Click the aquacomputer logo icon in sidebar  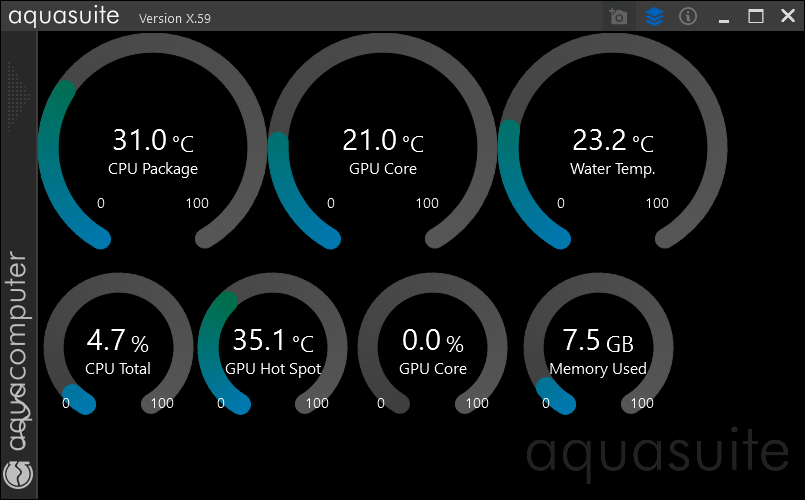pyautogui.click(x=18, y=472)
